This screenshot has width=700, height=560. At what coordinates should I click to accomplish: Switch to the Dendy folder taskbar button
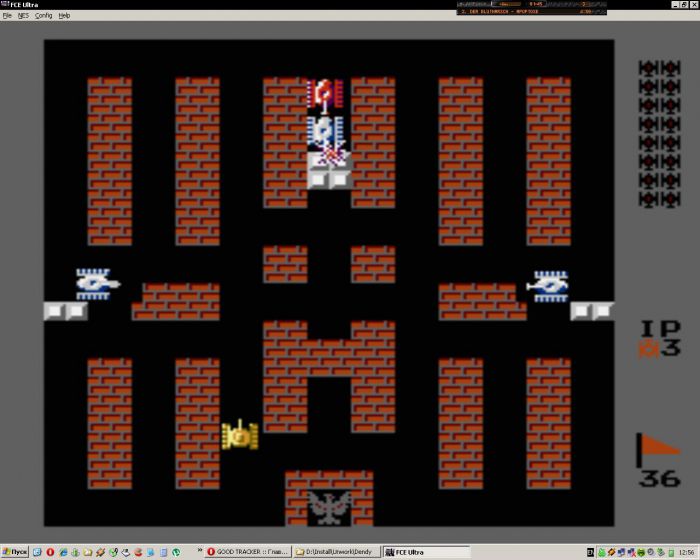click(337, 552)
